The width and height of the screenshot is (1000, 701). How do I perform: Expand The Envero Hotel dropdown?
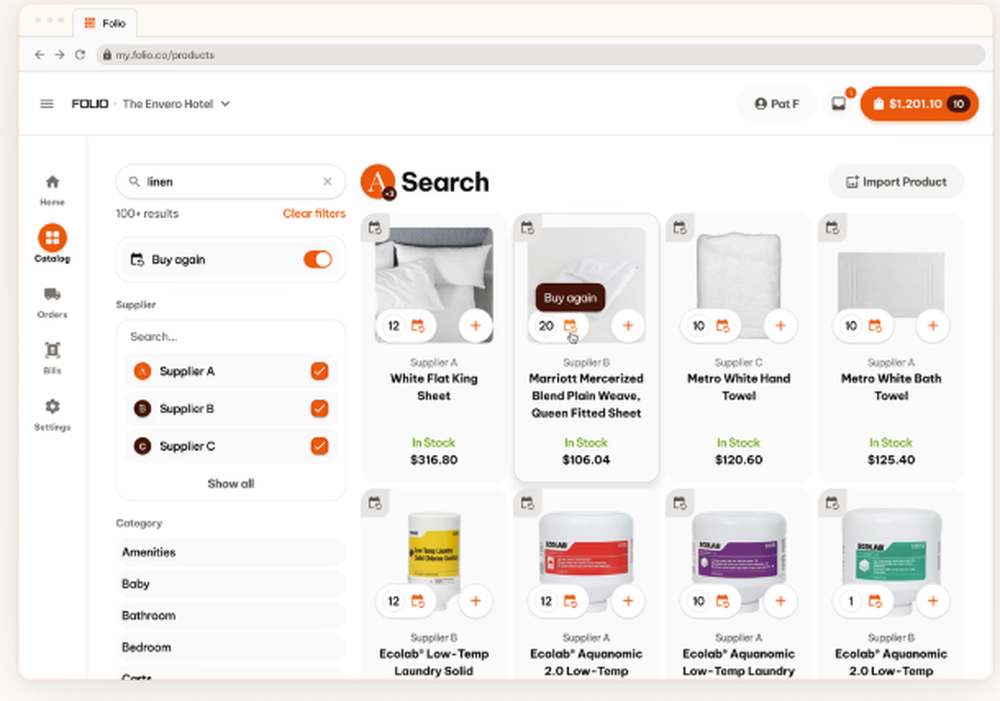tap(176, 103)
